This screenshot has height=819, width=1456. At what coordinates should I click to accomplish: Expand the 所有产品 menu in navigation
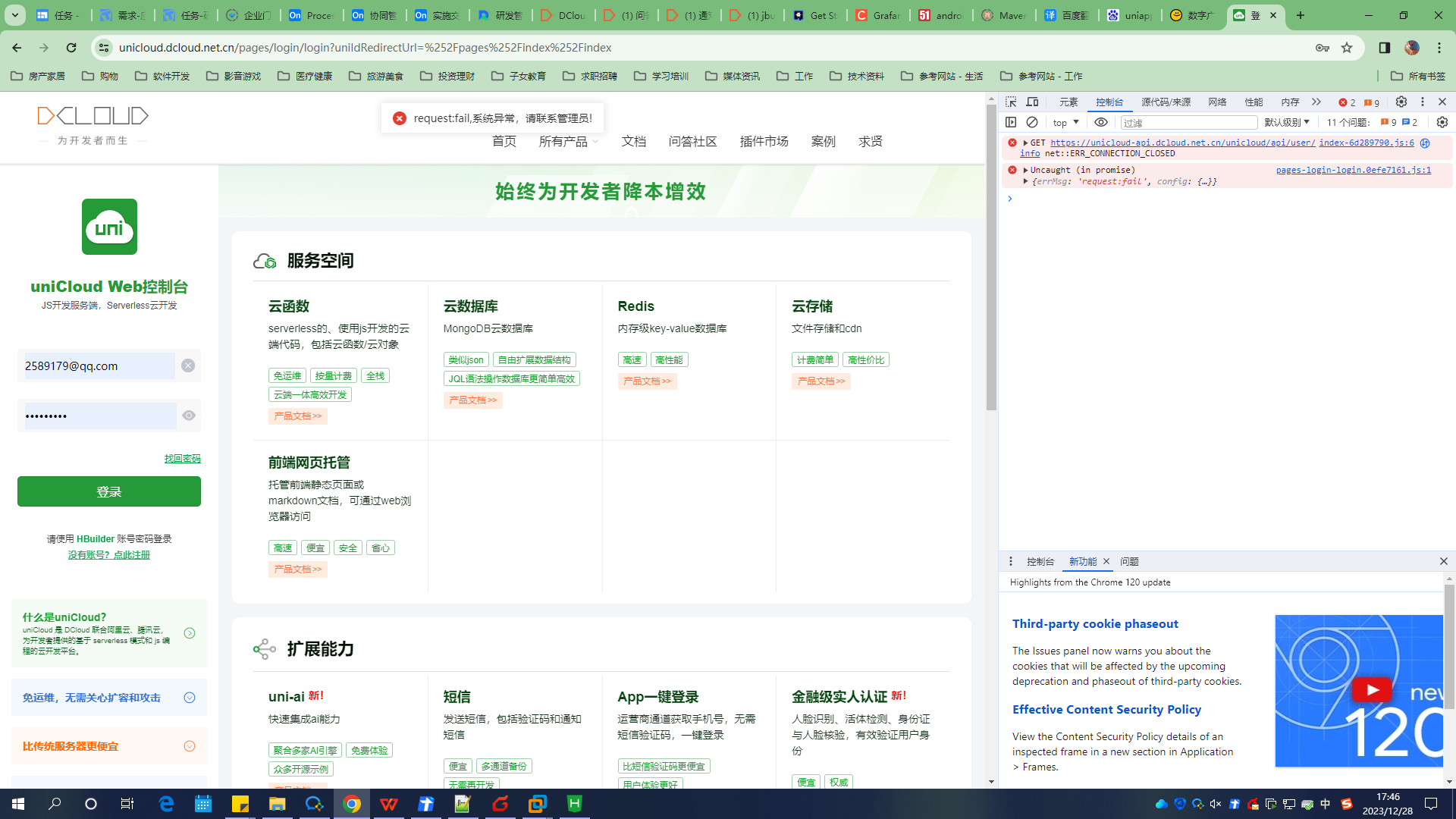tap(569, 141)
